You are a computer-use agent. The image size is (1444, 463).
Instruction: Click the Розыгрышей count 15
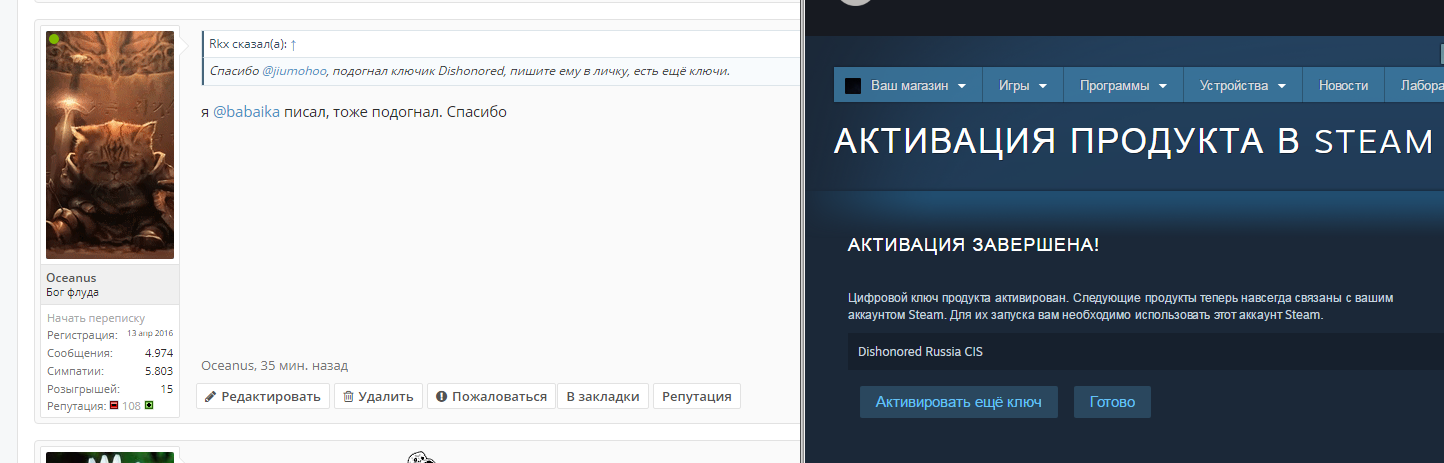[167, 388]
